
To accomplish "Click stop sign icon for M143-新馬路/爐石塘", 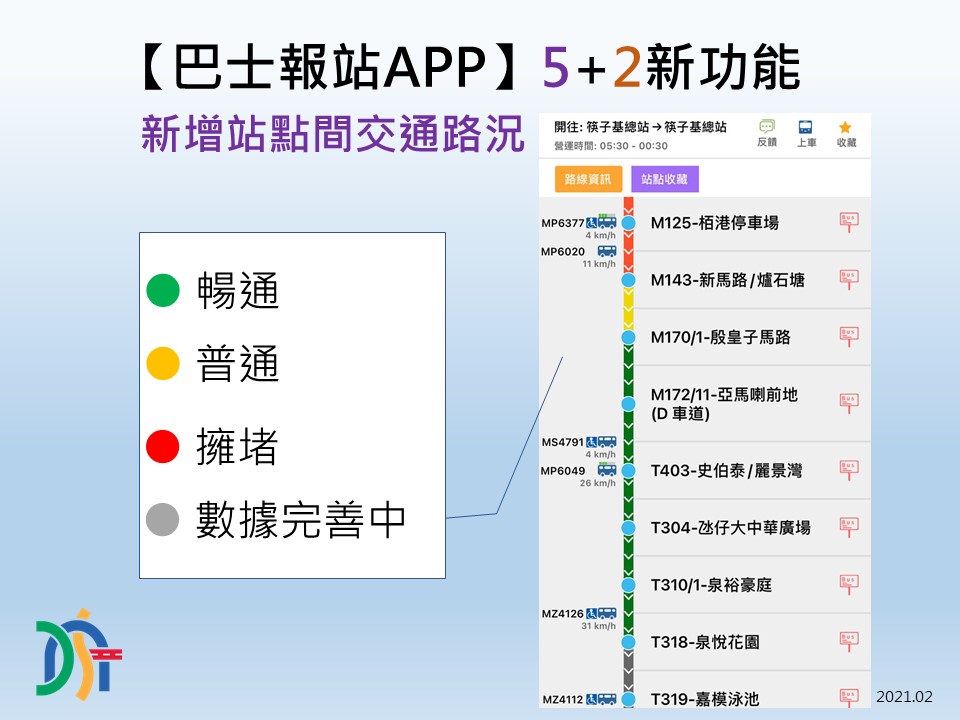I will [848, 280].
